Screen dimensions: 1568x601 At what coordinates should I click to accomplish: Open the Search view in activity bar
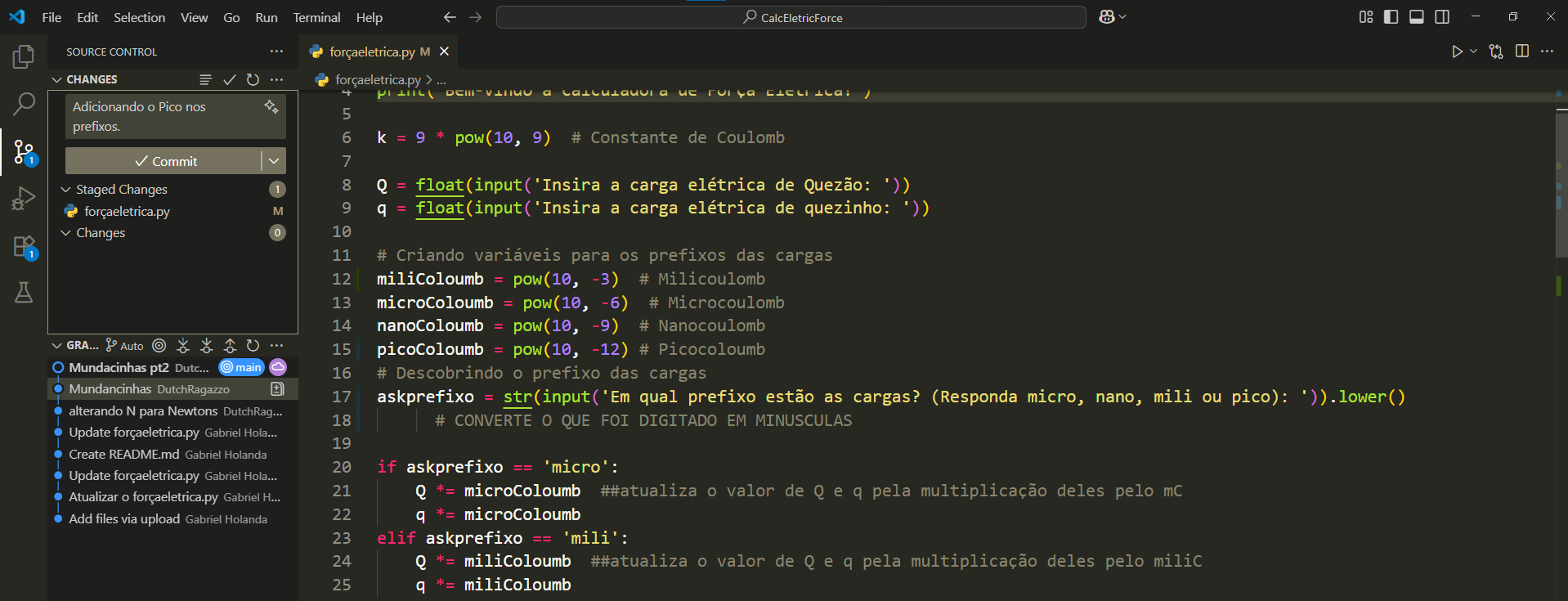(24, 104)
